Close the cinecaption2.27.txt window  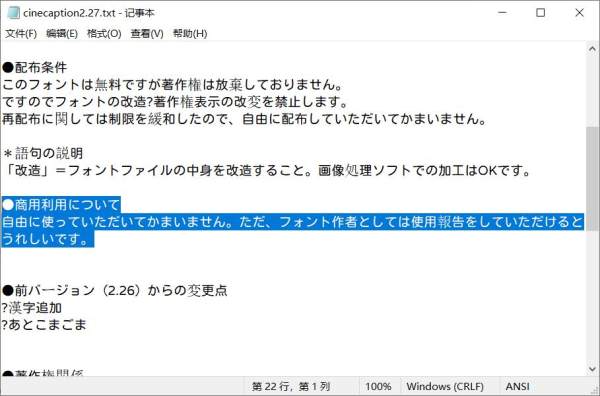(579, 13)
